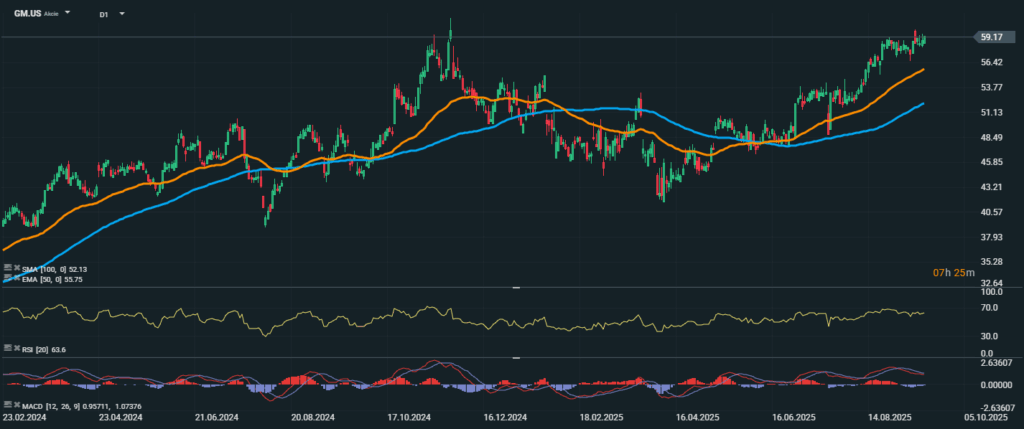Image resolution: width=1024 pixels, height=429 pixels.
Task: Remove the RSI [20] indicator
Action: (17, 348)
